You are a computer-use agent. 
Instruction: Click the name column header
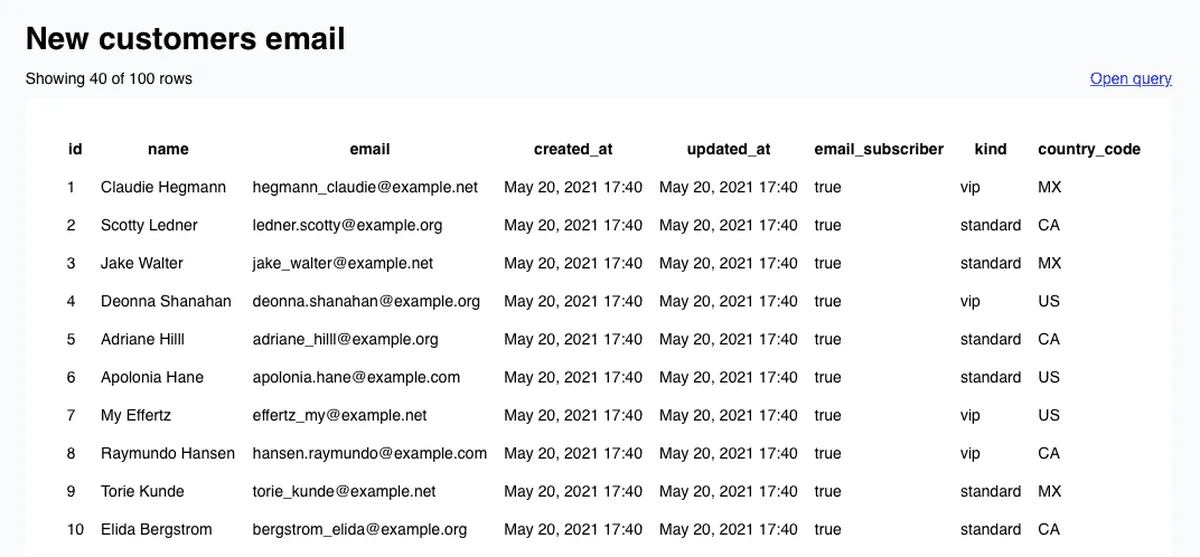point(168,149)
